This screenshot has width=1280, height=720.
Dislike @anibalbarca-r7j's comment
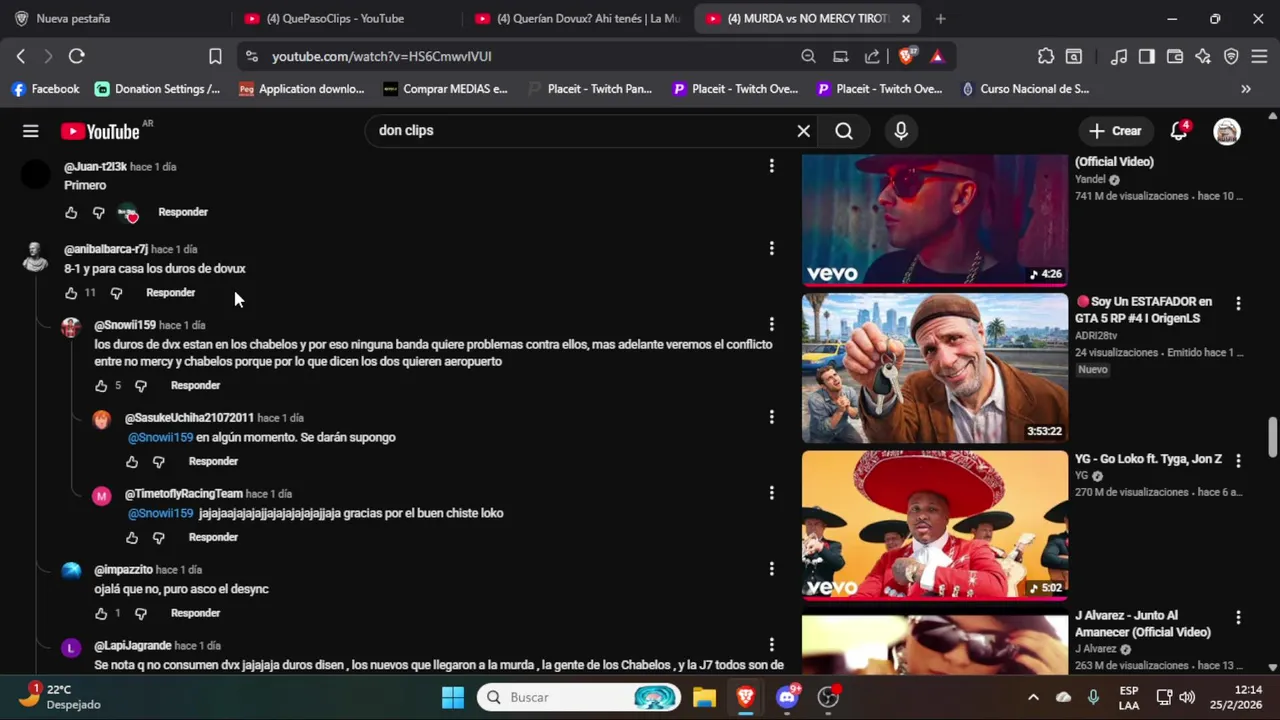click(116, 293)
